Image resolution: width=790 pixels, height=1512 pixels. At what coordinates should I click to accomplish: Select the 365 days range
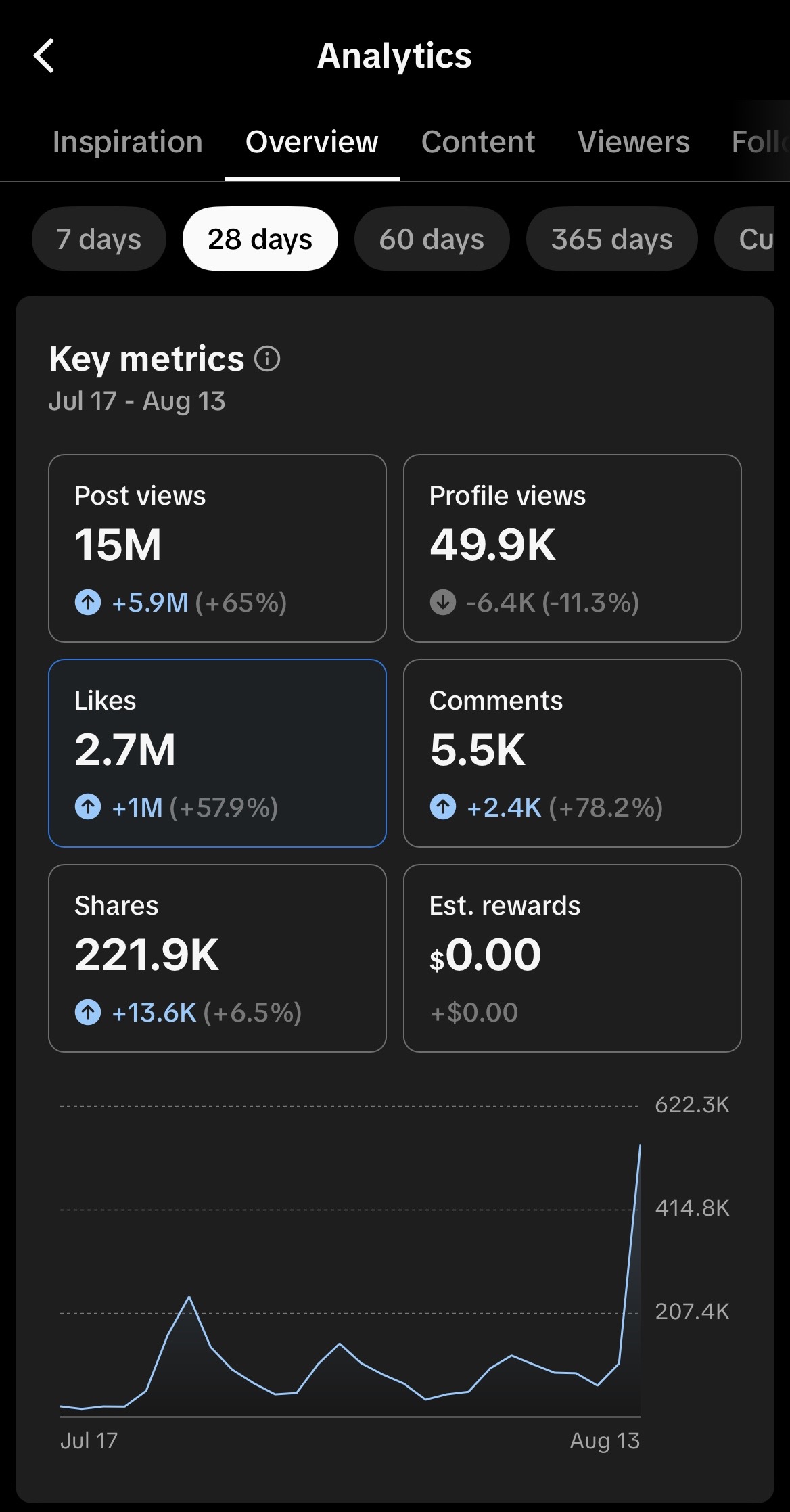point(612,239)
